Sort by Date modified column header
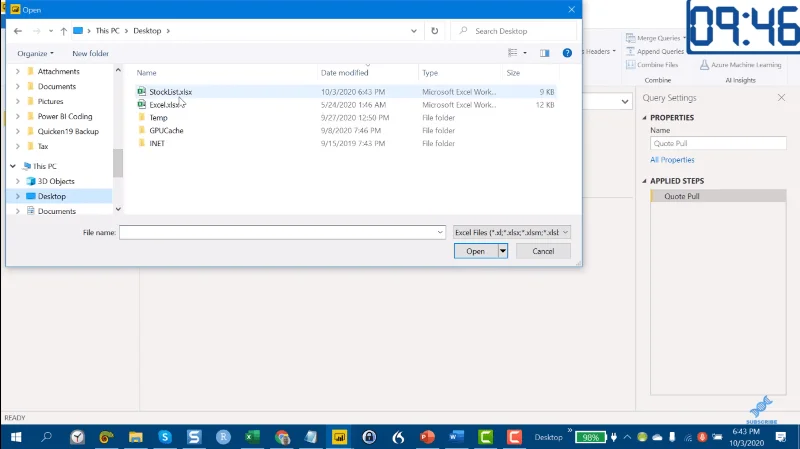The image size is (800, 449). pyautogui.click(x=344, y=73)
